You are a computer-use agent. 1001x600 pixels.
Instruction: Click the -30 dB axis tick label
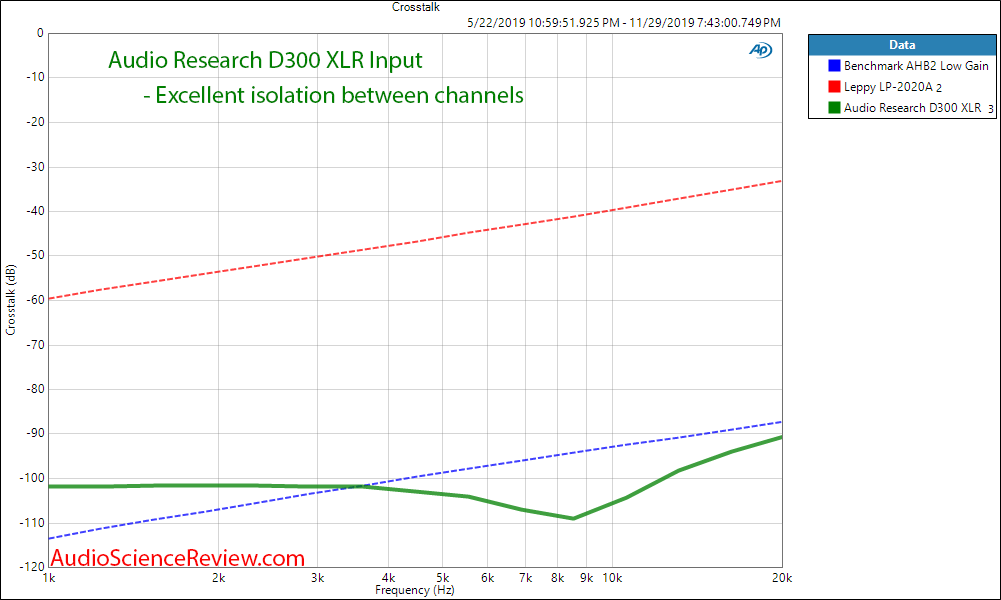35,167
